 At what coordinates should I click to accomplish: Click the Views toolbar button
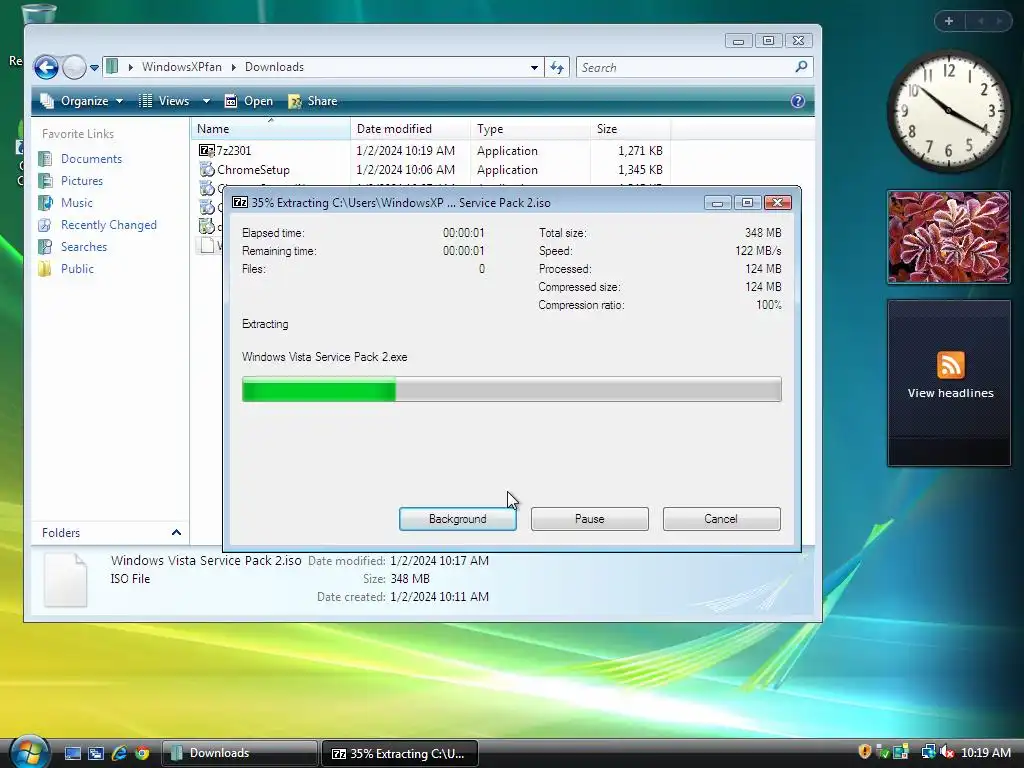(165, 101)
